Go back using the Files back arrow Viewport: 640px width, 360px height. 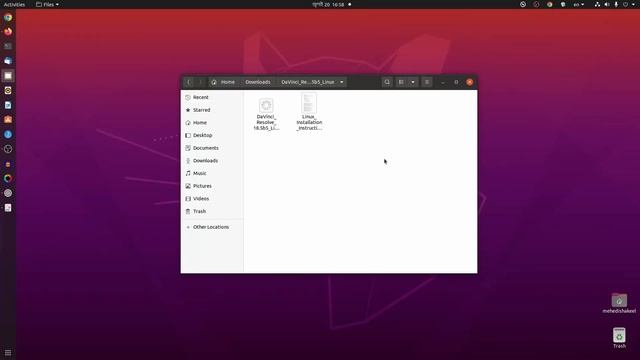tap(189, 82)
